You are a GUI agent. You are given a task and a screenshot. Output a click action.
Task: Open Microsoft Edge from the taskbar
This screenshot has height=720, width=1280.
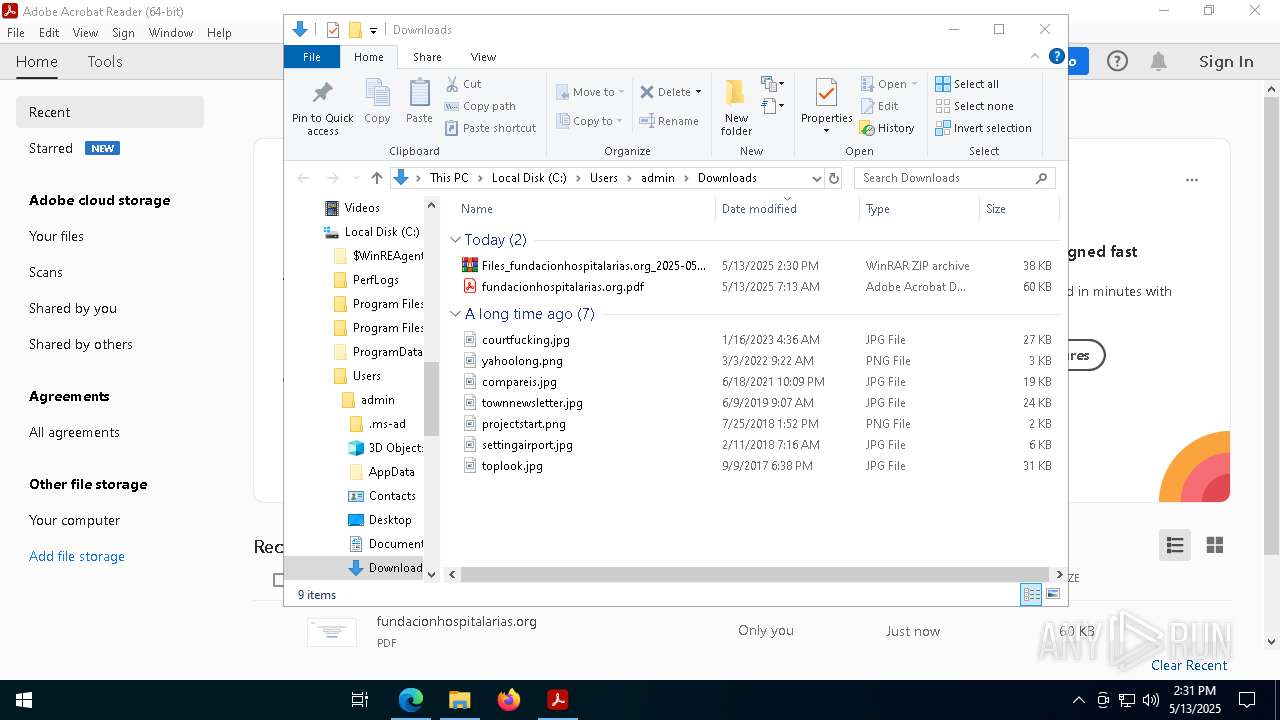coord(411,700)
